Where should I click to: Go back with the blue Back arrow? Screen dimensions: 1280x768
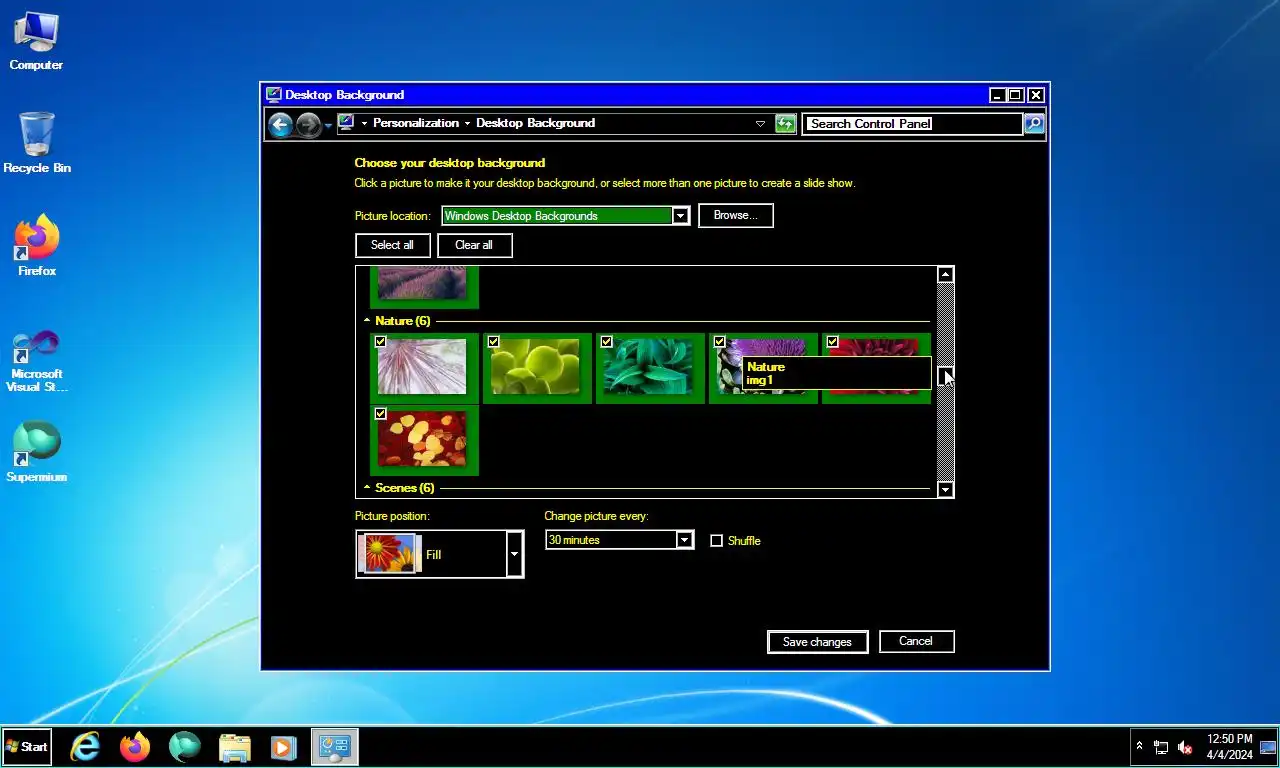pyautogui.click(x=281, y=124)
